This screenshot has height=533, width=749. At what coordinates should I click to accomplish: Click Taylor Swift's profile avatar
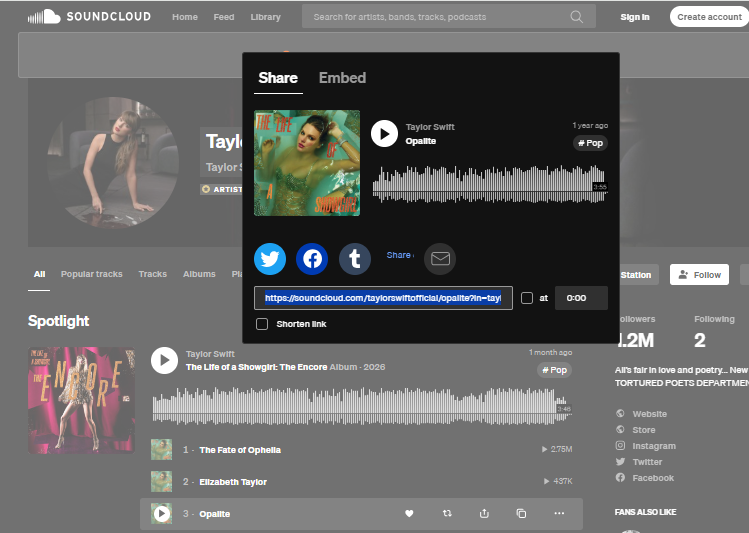coord(113,162)
